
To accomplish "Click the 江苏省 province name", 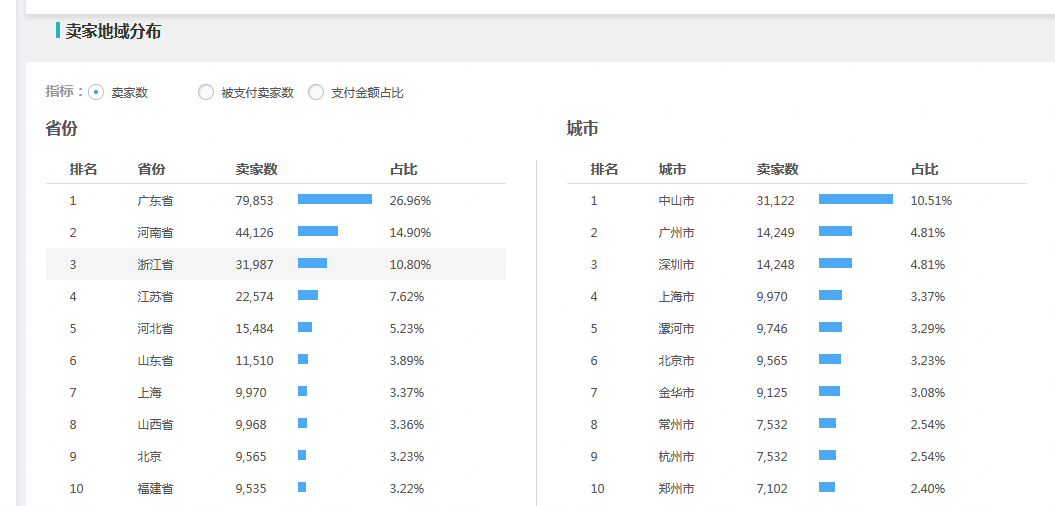I will click(155, 297).
